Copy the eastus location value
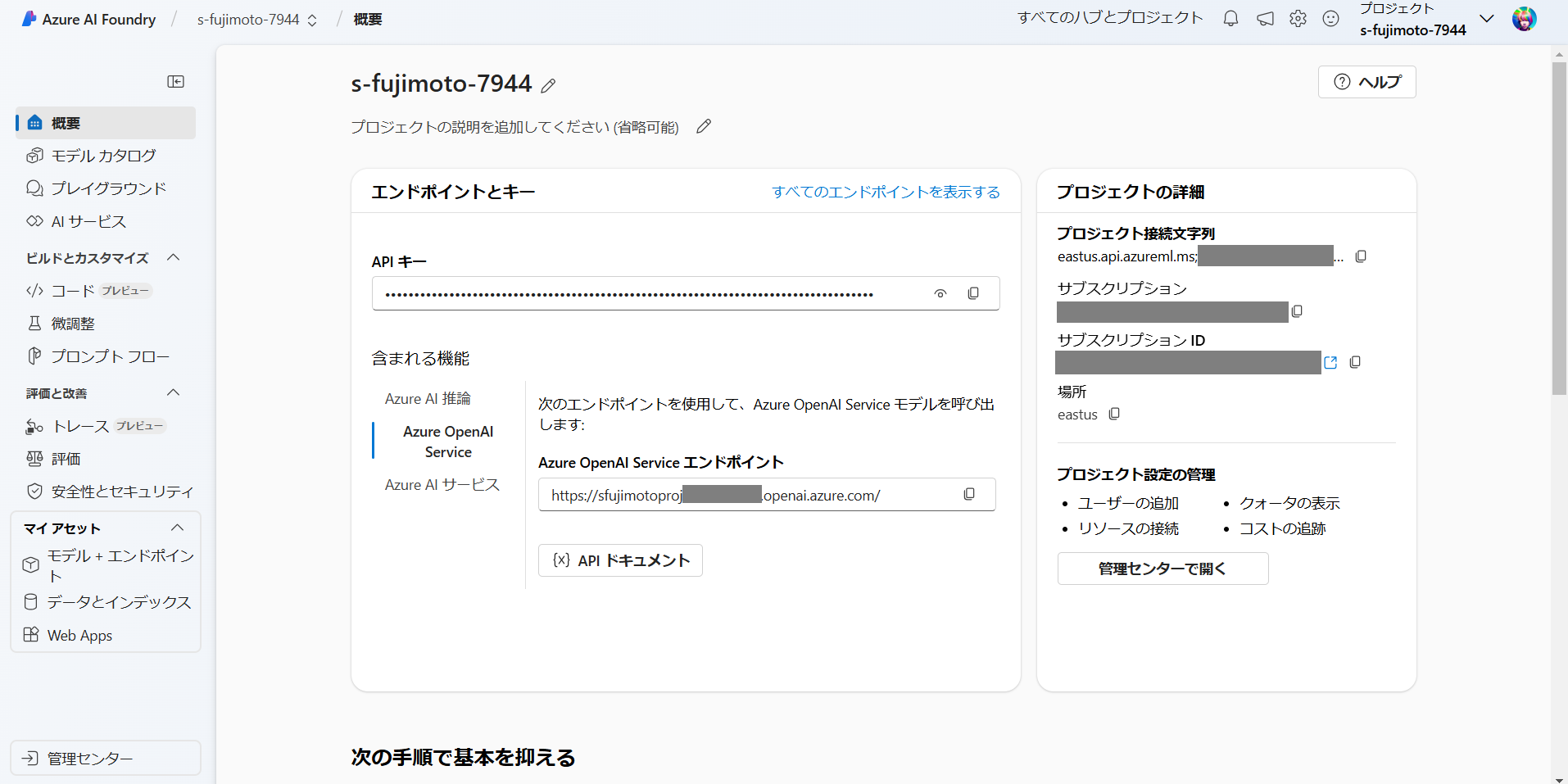1568x784 pixels. point(1114,414)
